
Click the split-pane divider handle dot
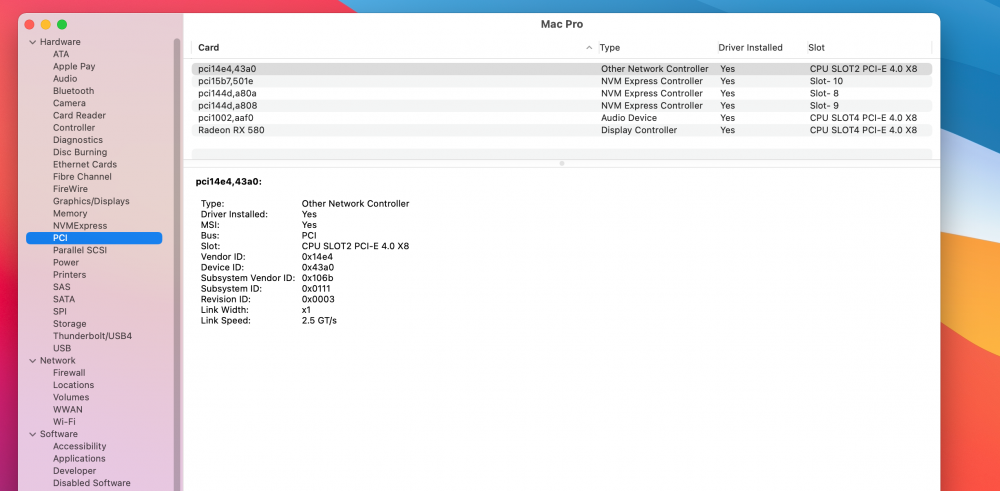coord(562,163)
